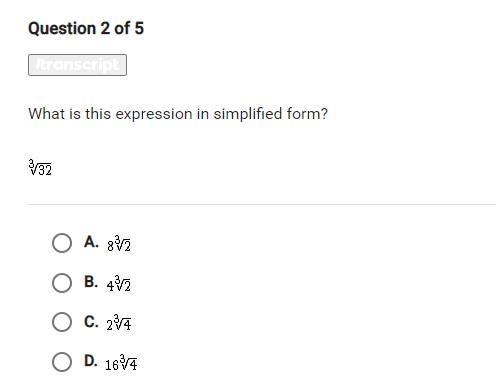Click the answer expression 8∛2

(119, 244)
